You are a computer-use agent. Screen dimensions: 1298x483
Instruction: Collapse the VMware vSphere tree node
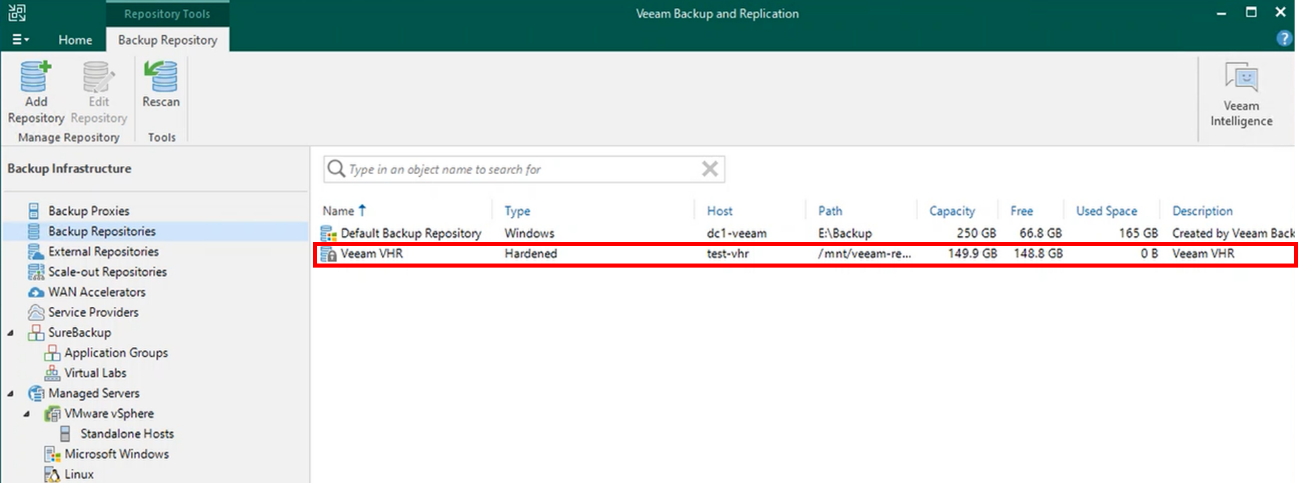28,413
